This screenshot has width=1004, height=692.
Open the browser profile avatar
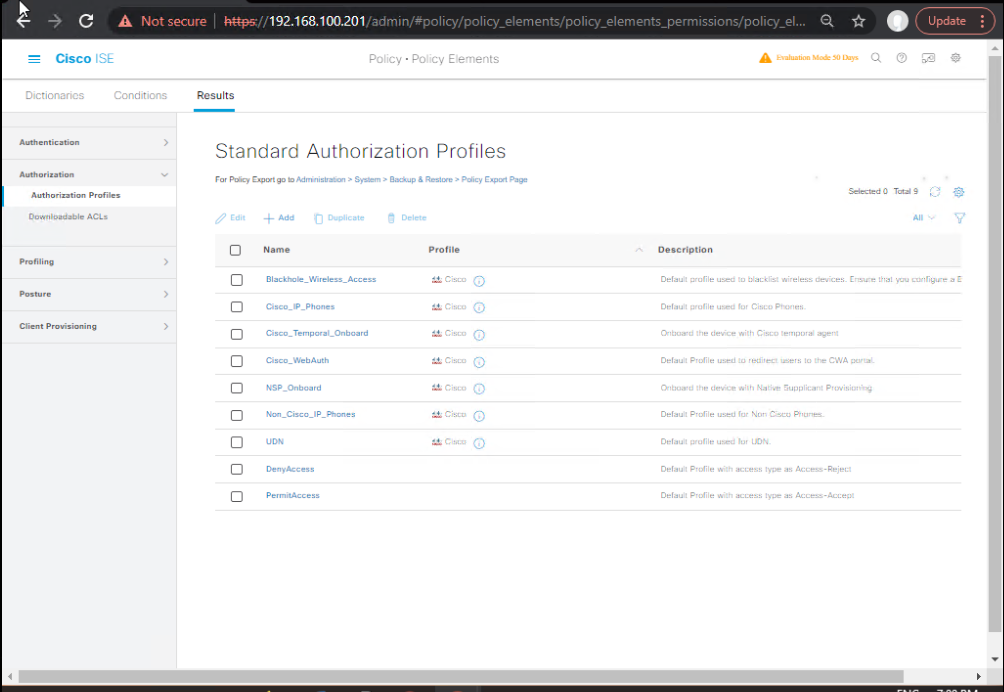point(897,21)
